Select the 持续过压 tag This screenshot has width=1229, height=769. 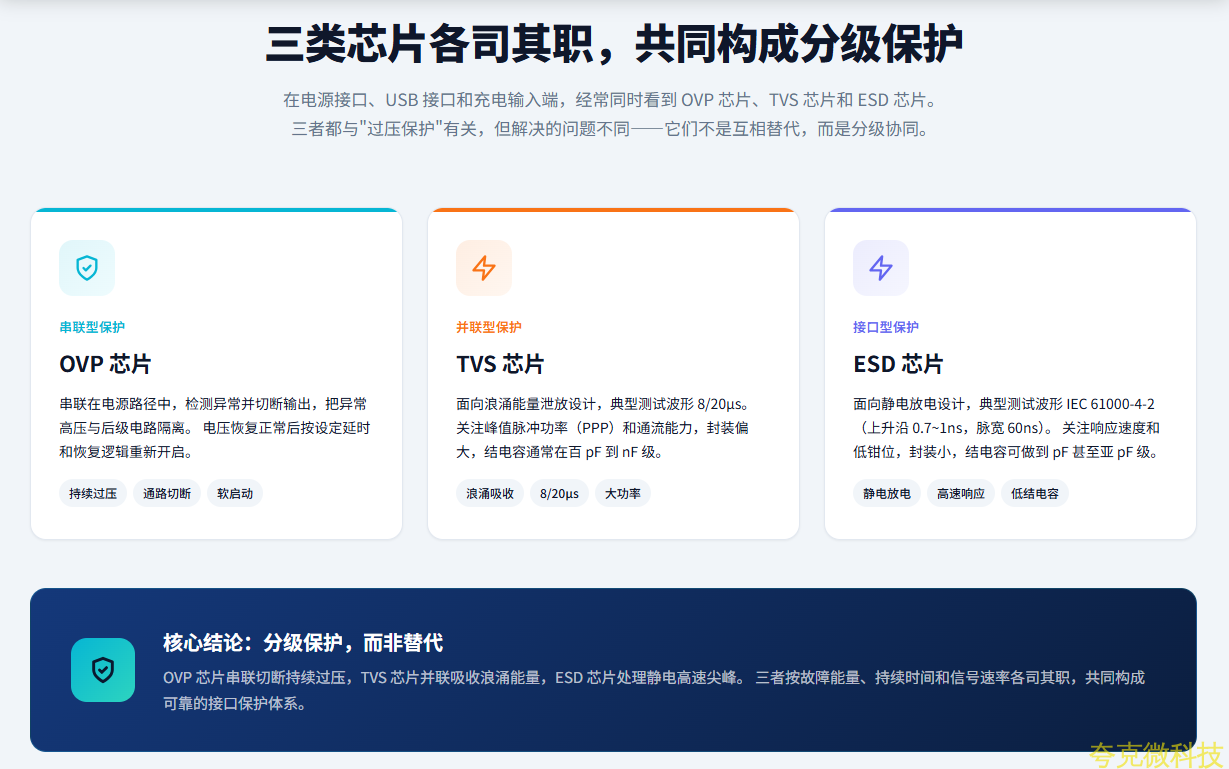click(93, 493)
